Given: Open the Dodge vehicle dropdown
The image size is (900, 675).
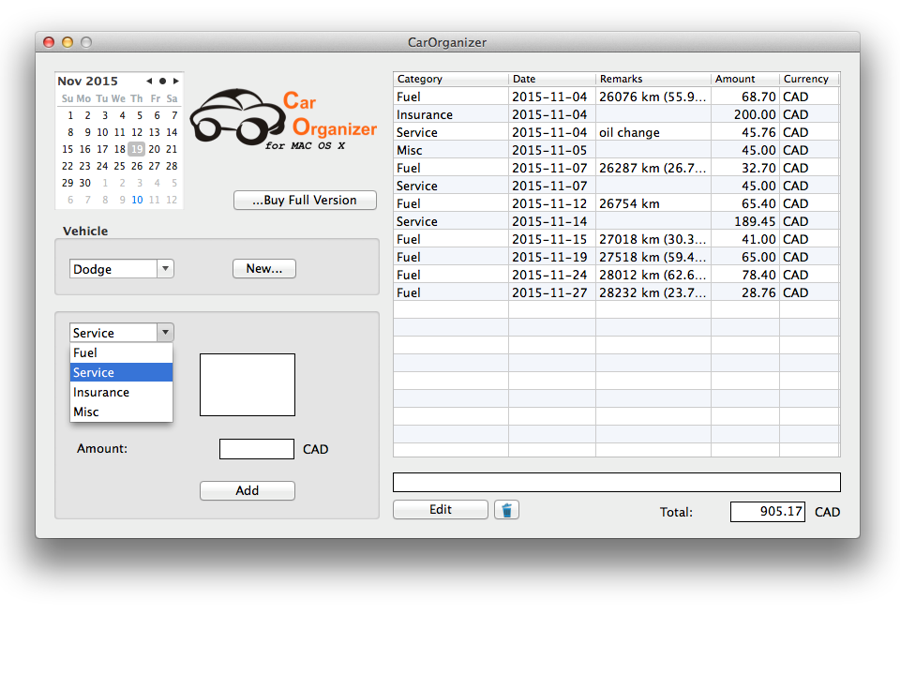Looking at the screenshot, I should 165,269.
